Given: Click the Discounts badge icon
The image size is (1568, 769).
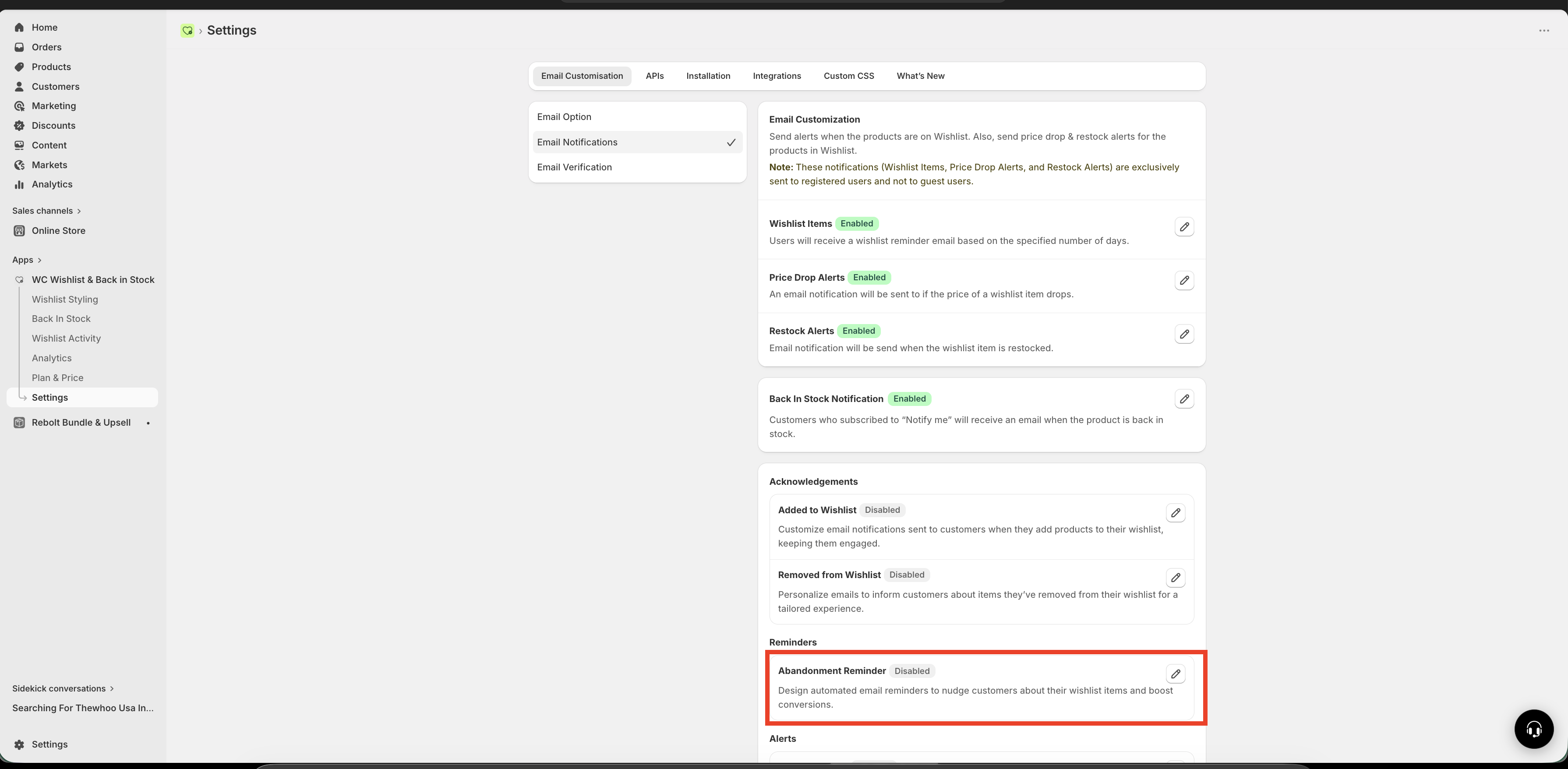Looking at the screenshot, I should click(x=19, y=125).
